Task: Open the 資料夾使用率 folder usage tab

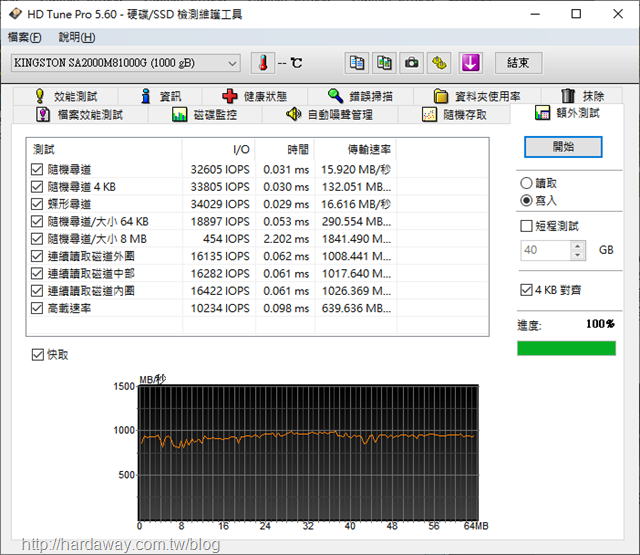Action: [x=477, y=96]
